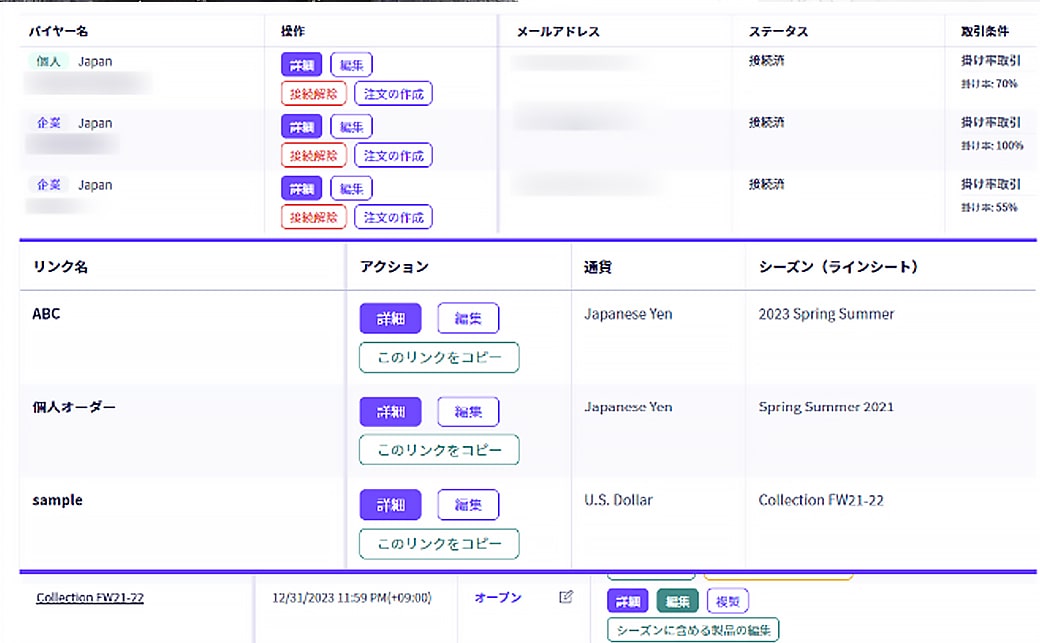Click 接続解除 in the 掛け率 55% row
The image size is (1040, 643).
pyautogui.click(x=314, y=217)
